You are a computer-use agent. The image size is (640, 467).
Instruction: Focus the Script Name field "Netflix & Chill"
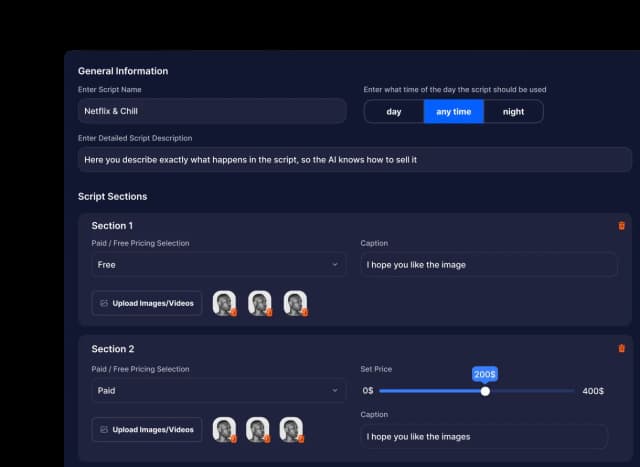[212, 111]
